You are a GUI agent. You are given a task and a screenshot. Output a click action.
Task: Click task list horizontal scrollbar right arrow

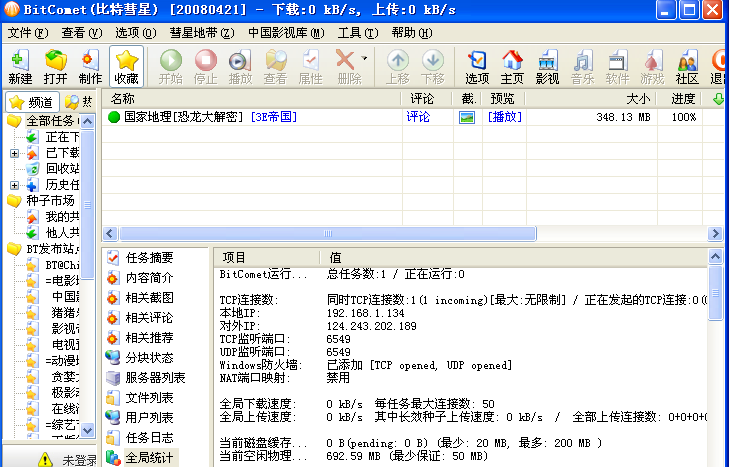(x=715, y=234)
